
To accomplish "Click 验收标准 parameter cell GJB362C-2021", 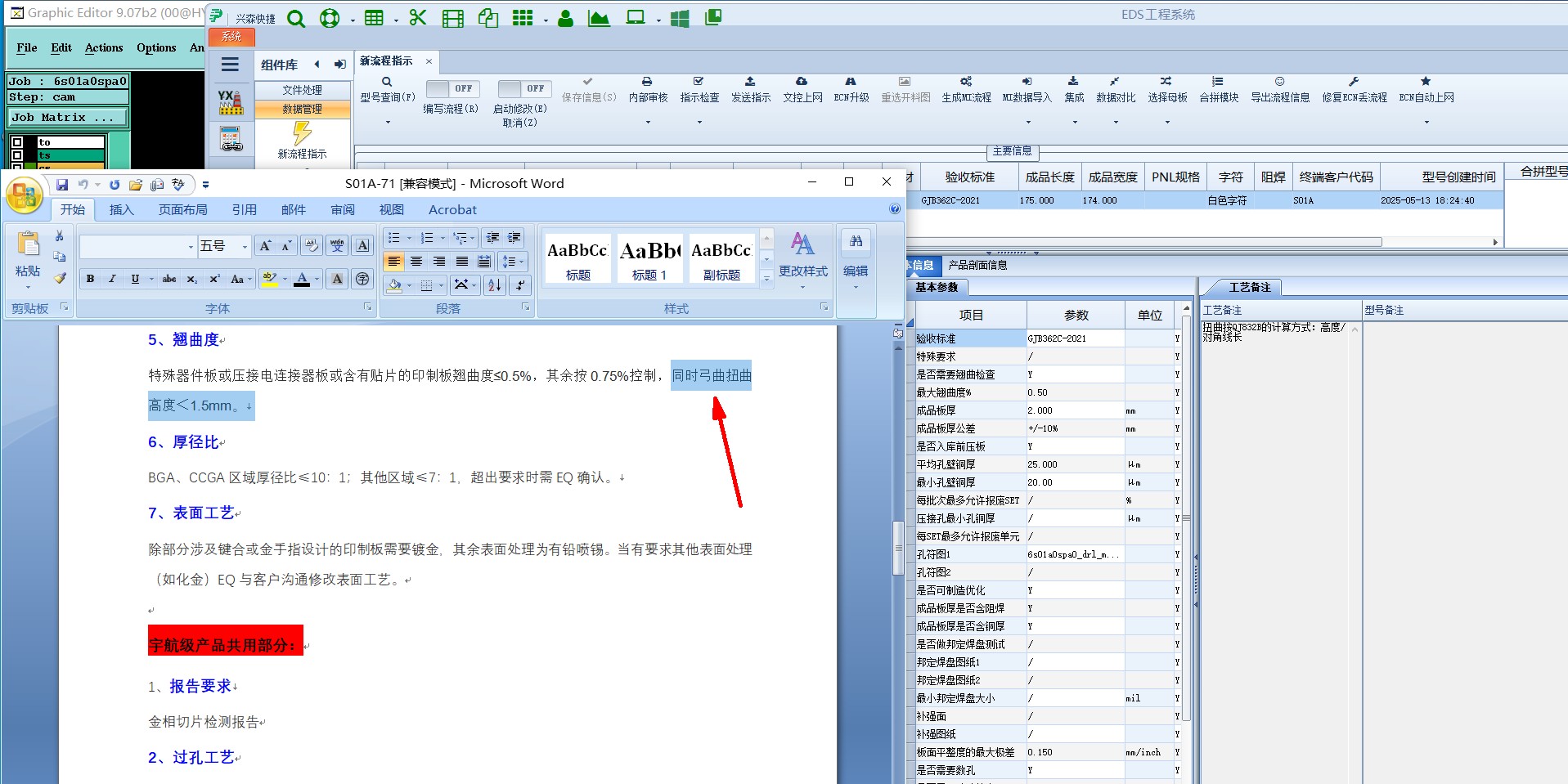I will 1075,338.
